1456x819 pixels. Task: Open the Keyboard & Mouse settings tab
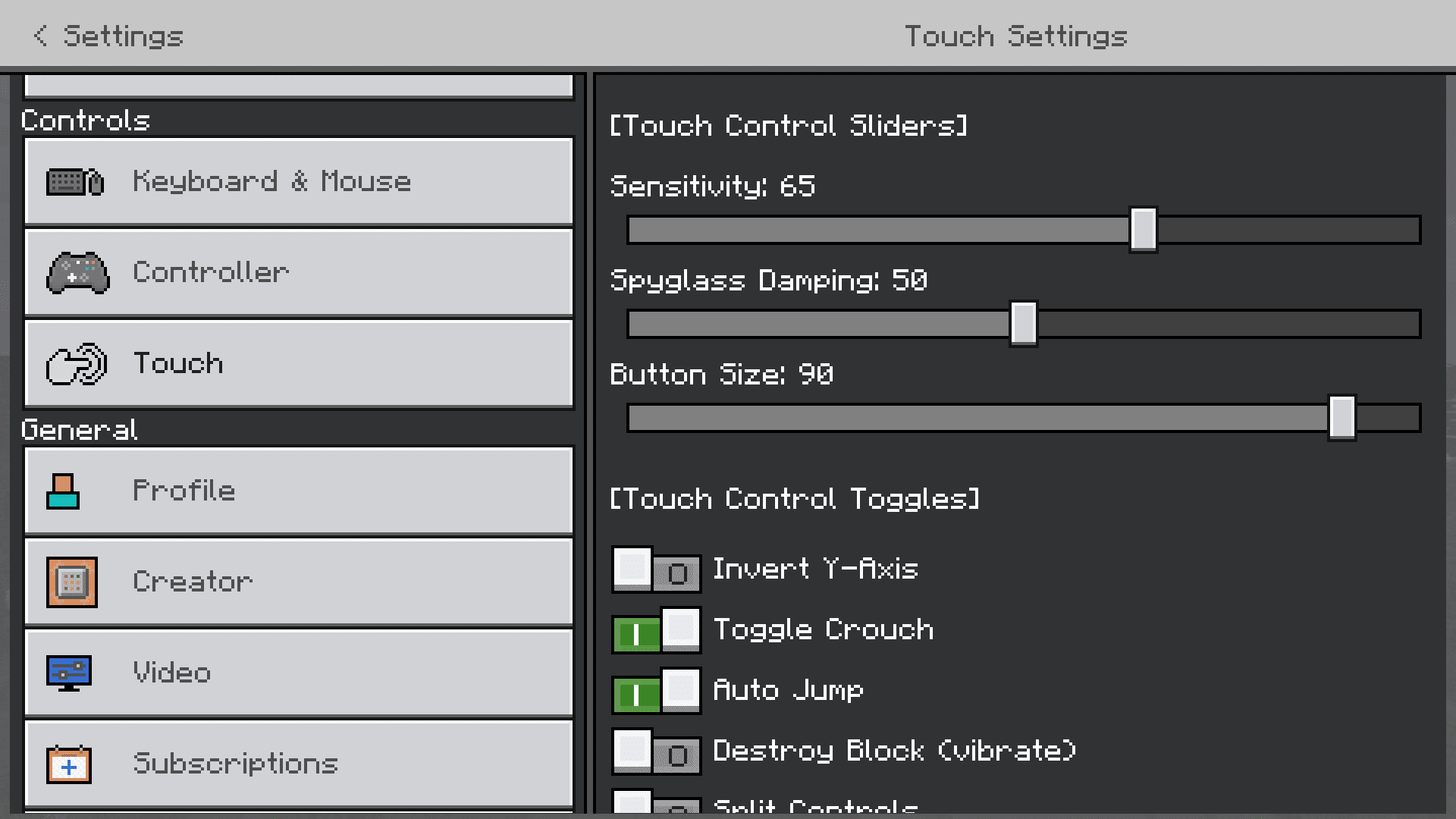pyautogui.click(x=299, y=182)
